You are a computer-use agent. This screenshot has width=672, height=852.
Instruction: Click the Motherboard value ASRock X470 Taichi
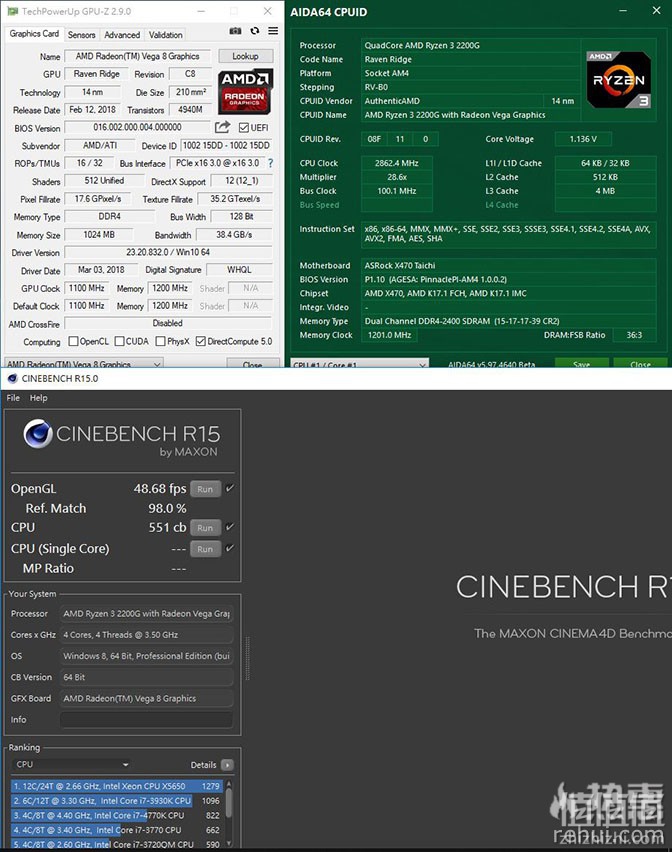400,266
